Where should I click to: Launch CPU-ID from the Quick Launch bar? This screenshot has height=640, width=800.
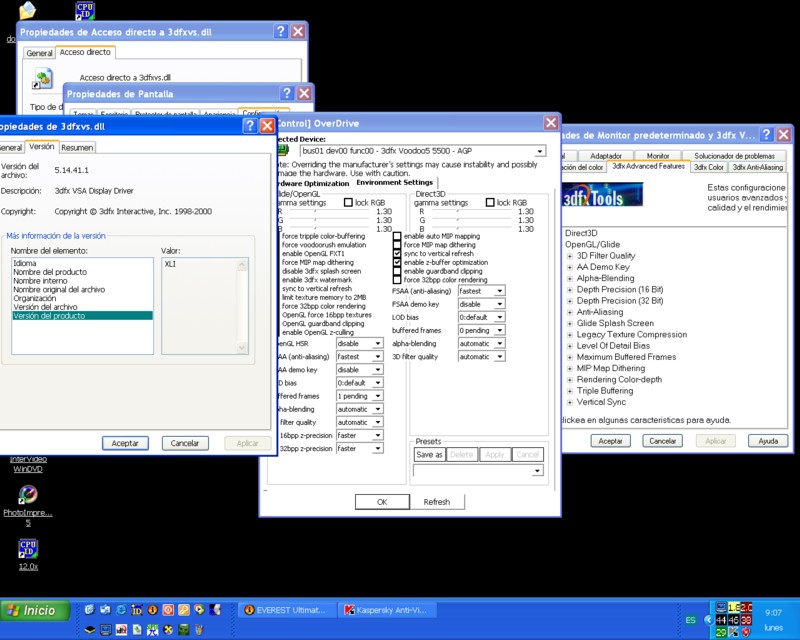(137, 609)
